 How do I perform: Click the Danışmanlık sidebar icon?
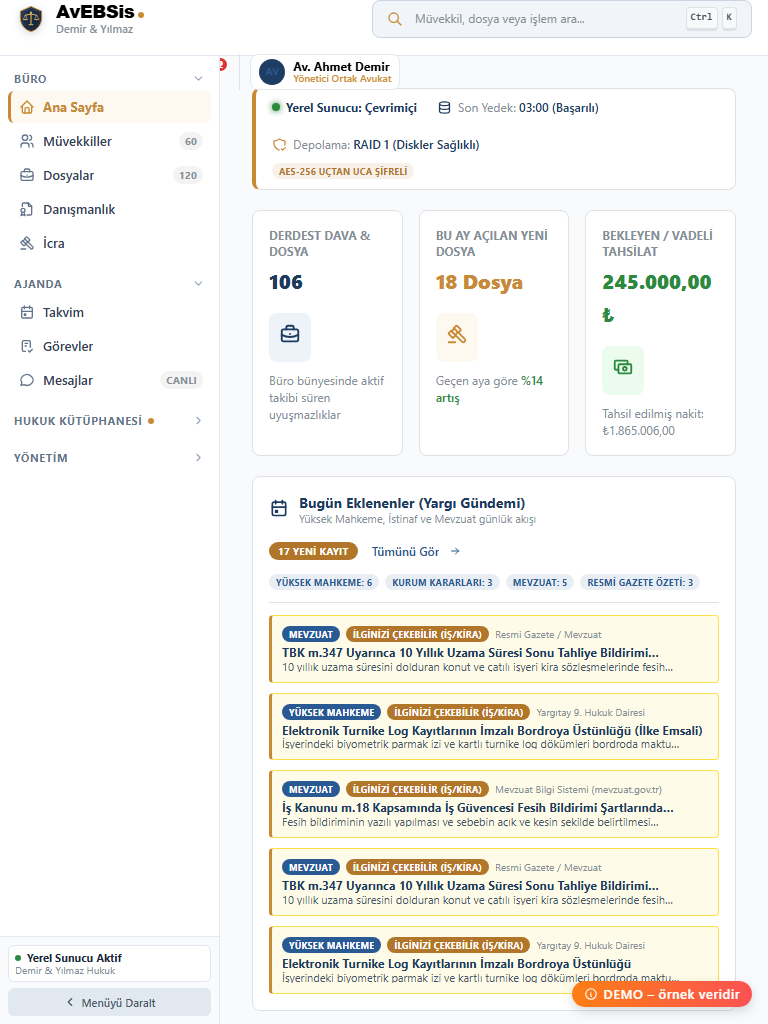[27, 209]
